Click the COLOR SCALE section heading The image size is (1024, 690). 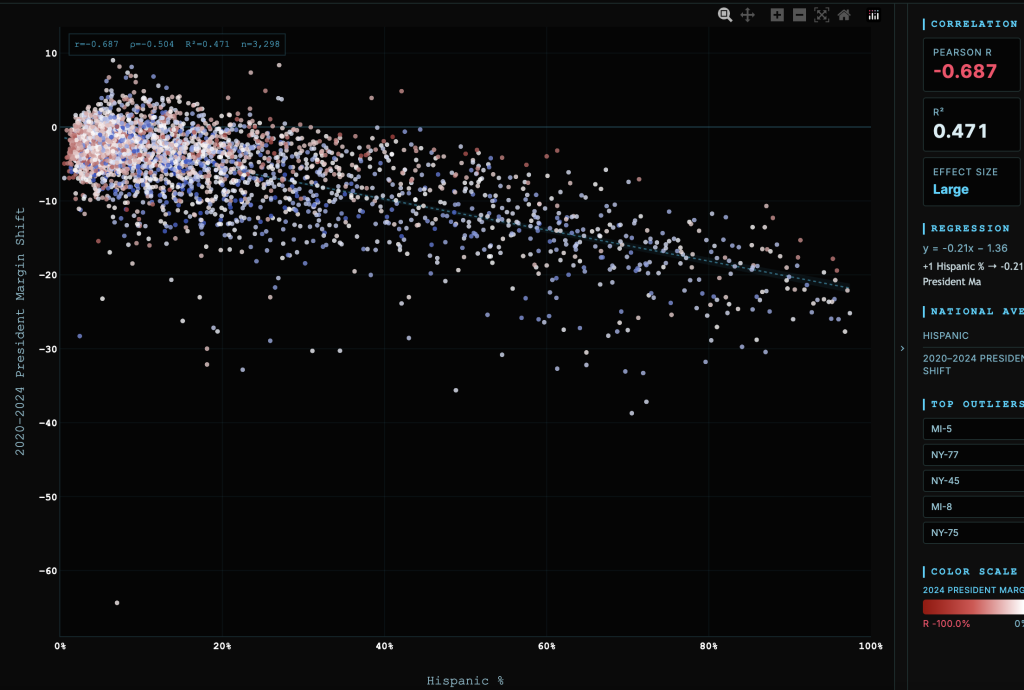[974, 571]
